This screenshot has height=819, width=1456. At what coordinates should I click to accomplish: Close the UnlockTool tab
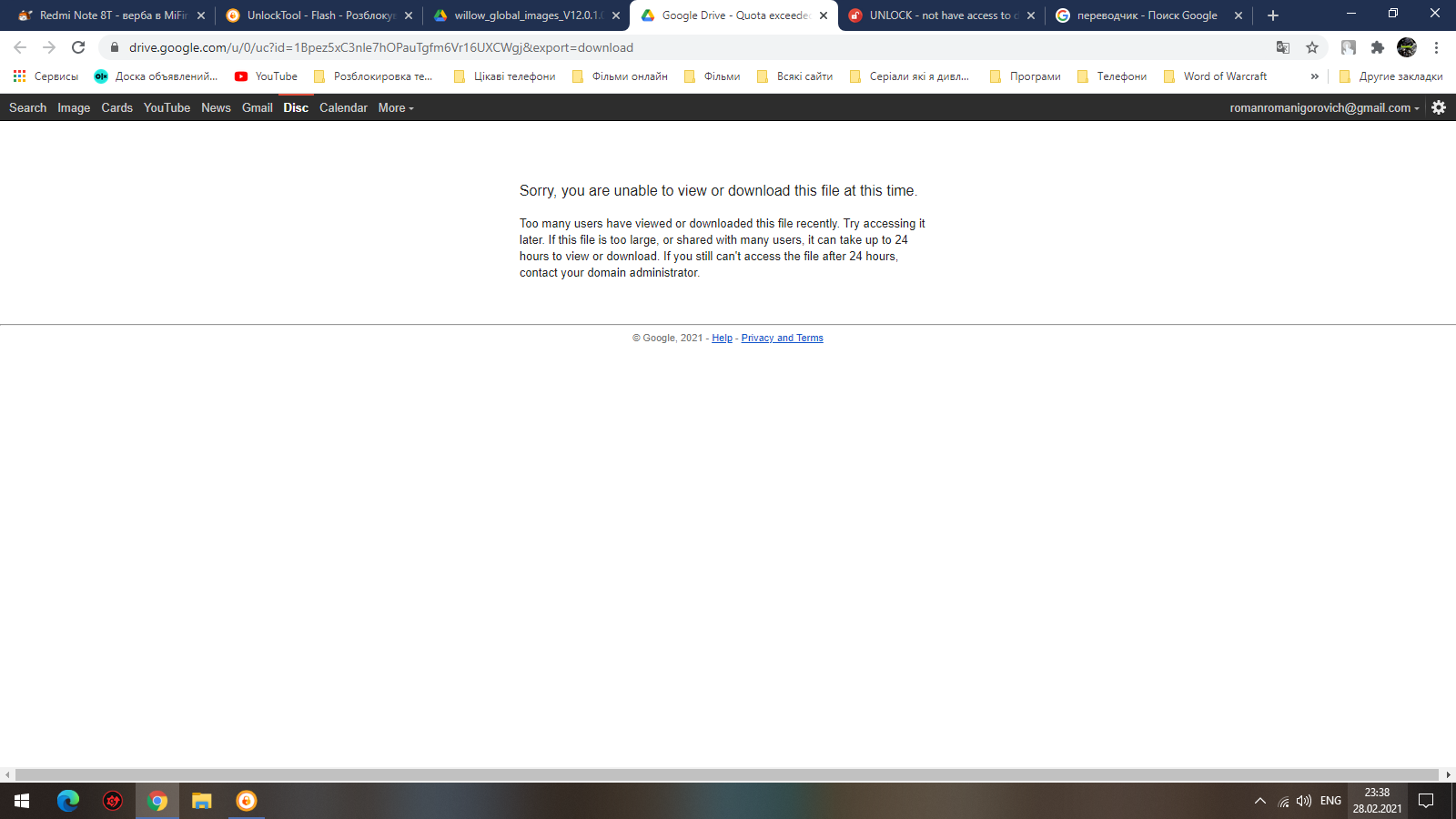click(409, 15)
